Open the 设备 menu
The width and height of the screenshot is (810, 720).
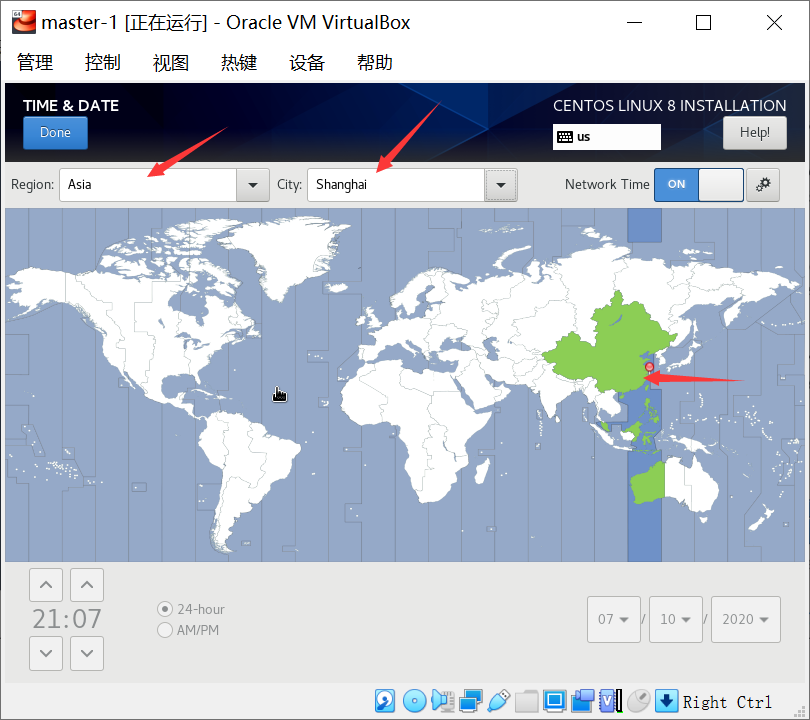click(307, 62)
